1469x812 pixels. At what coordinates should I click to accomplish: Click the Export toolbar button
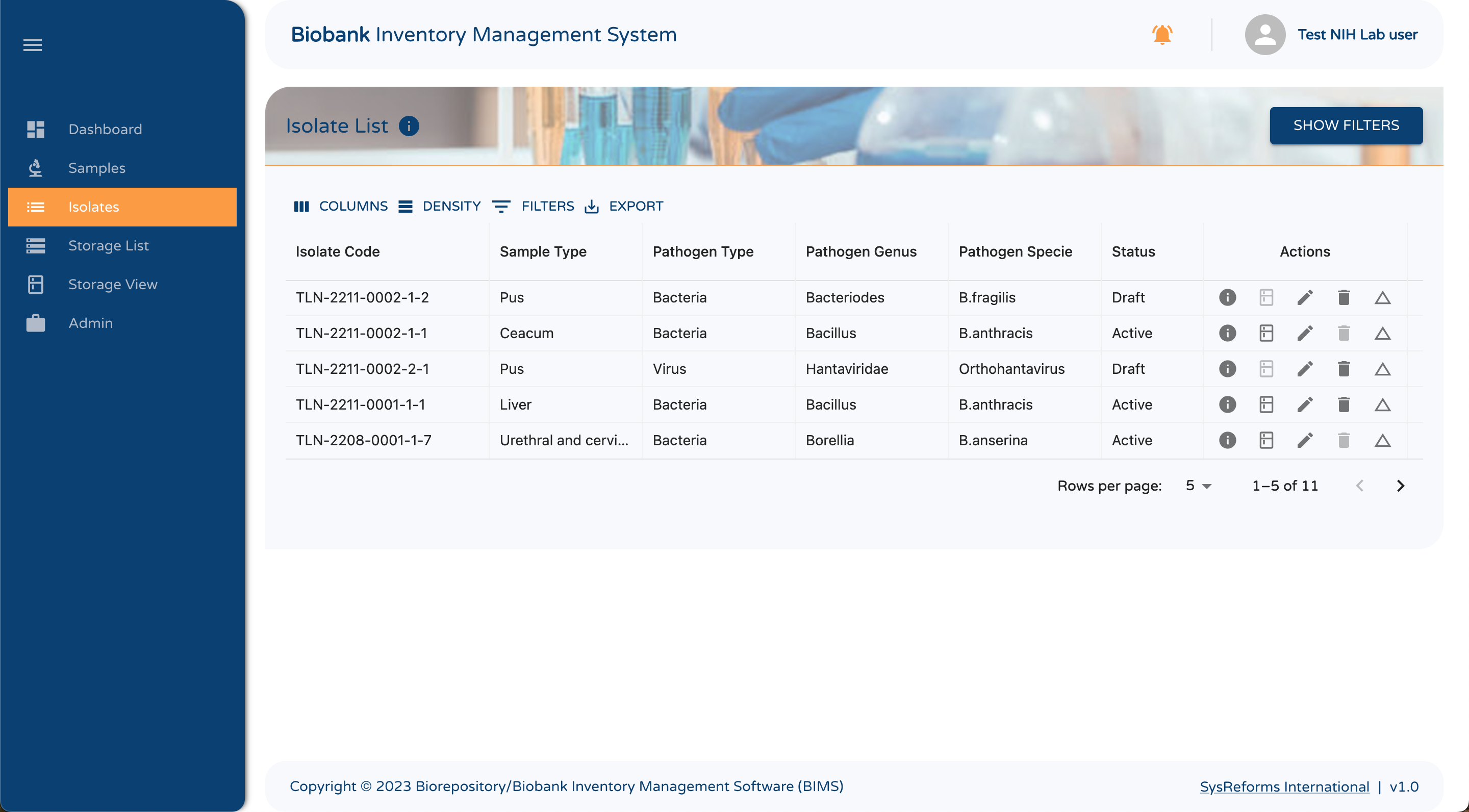pyautogui.click(x=624, y=206)
